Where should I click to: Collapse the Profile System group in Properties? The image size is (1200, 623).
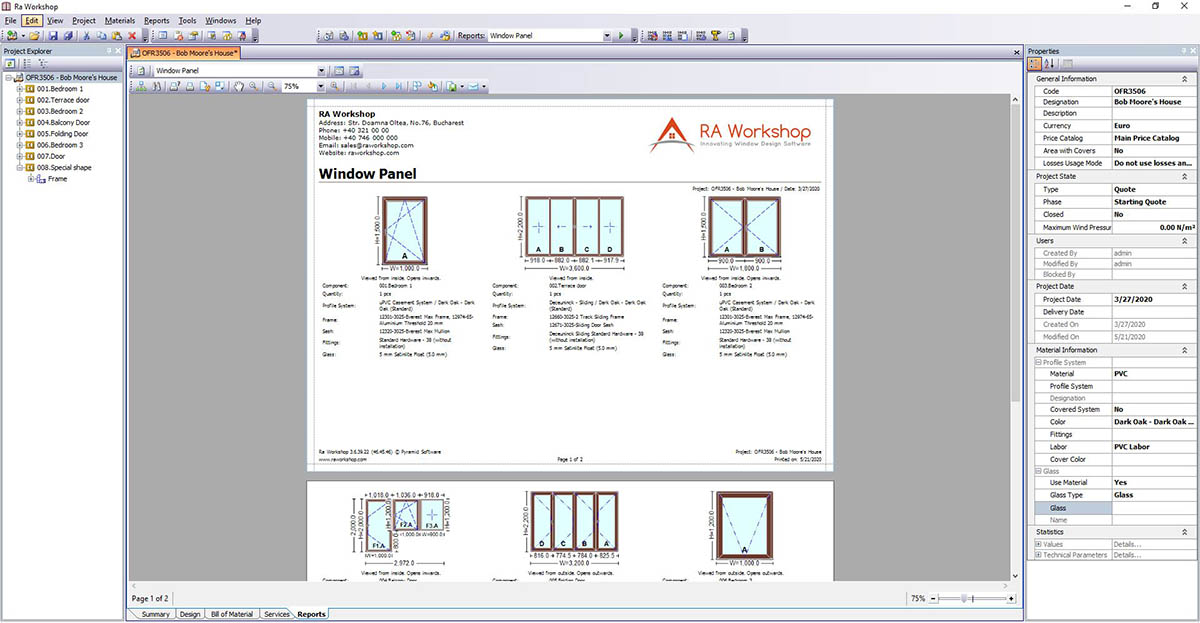tap(1038, 362)
